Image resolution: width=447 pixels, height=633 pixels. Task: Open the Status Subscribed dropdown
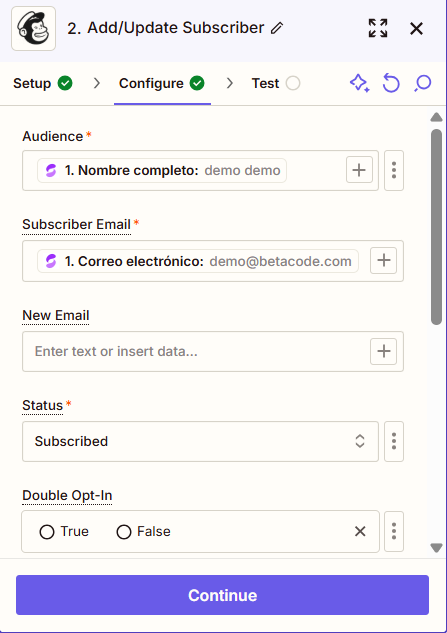pos(200,441)
